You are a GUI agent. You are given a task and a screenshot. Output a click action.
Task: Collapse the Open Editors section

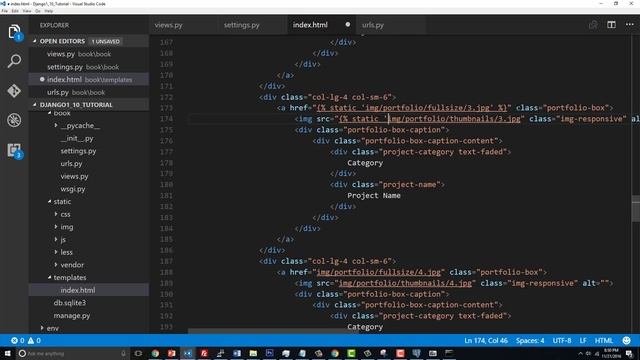(x=35, y=41)
